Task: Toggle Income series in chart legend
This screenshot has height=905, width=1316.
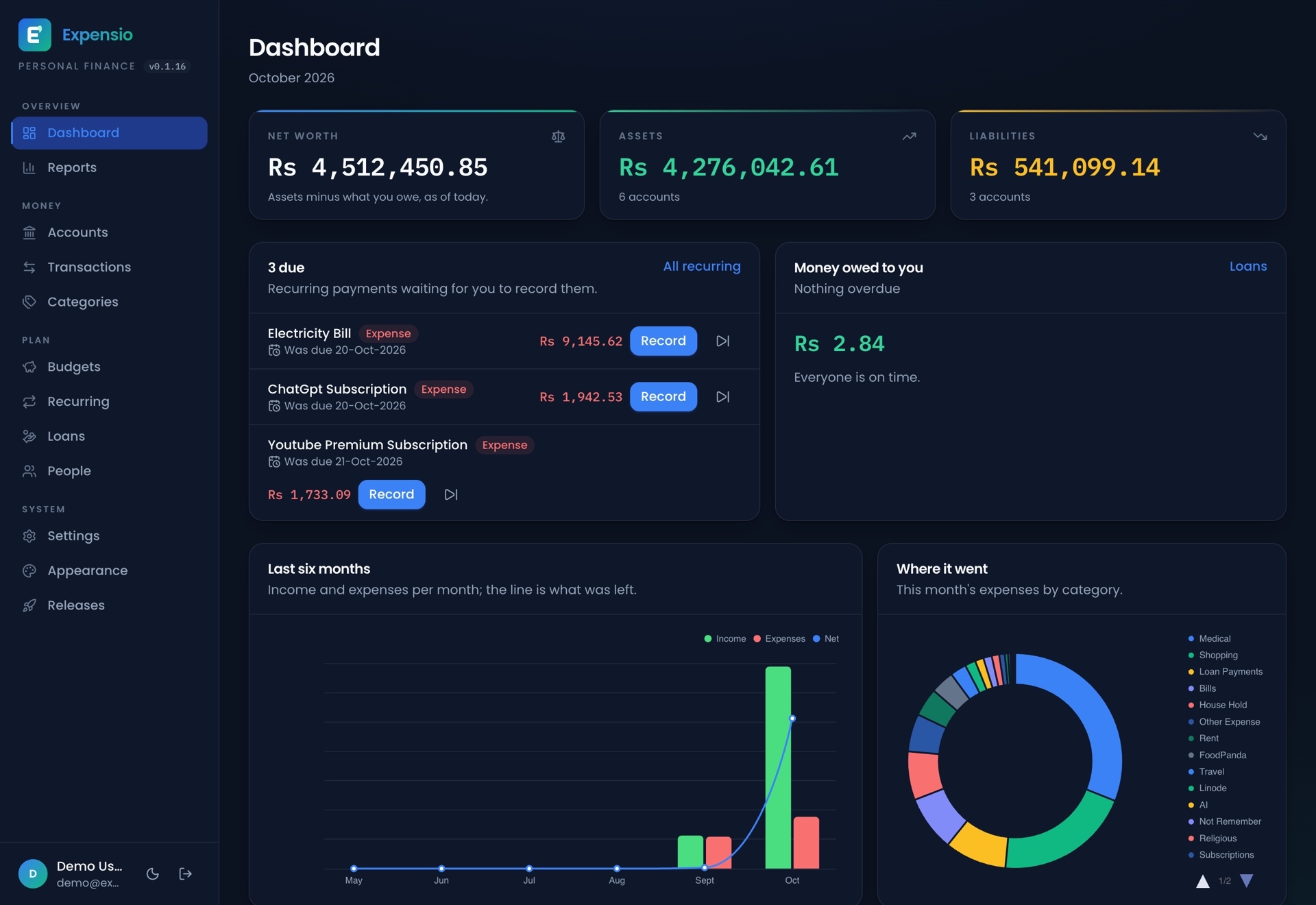Action: click(x=725, y=638)
